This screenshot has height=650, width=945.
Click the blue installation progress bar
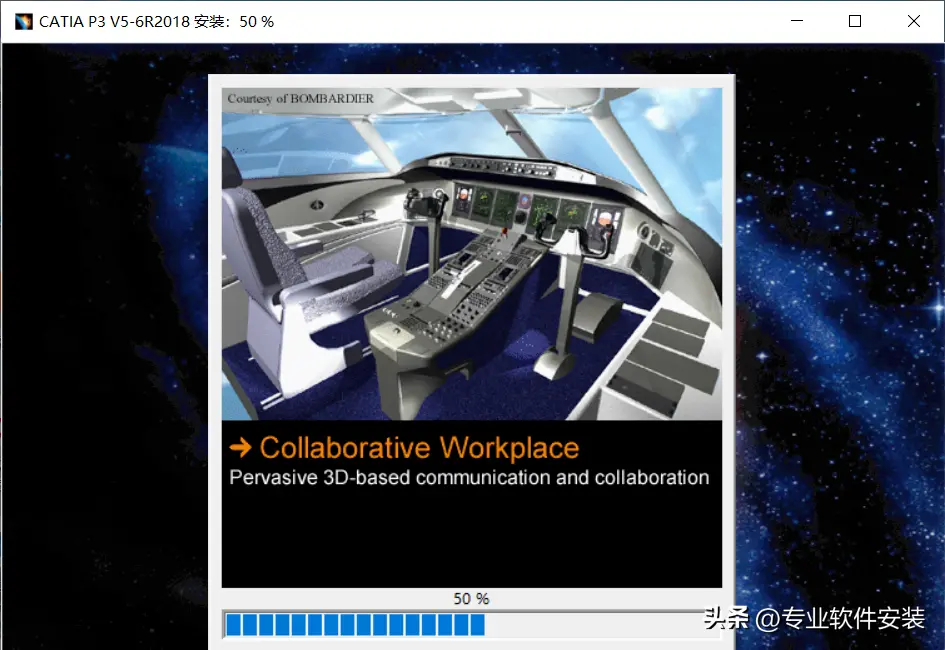pos(471,625)
